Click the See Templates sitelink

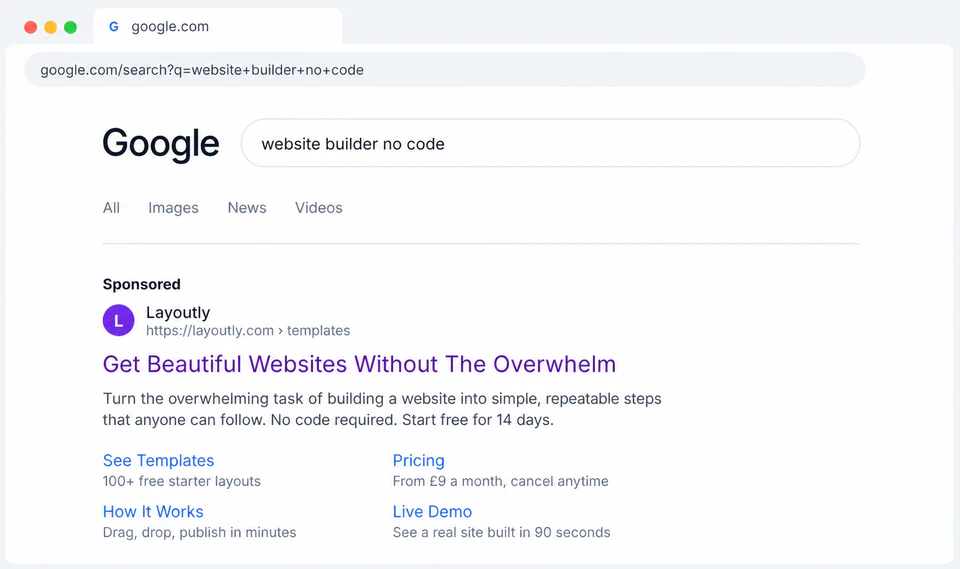159,461
